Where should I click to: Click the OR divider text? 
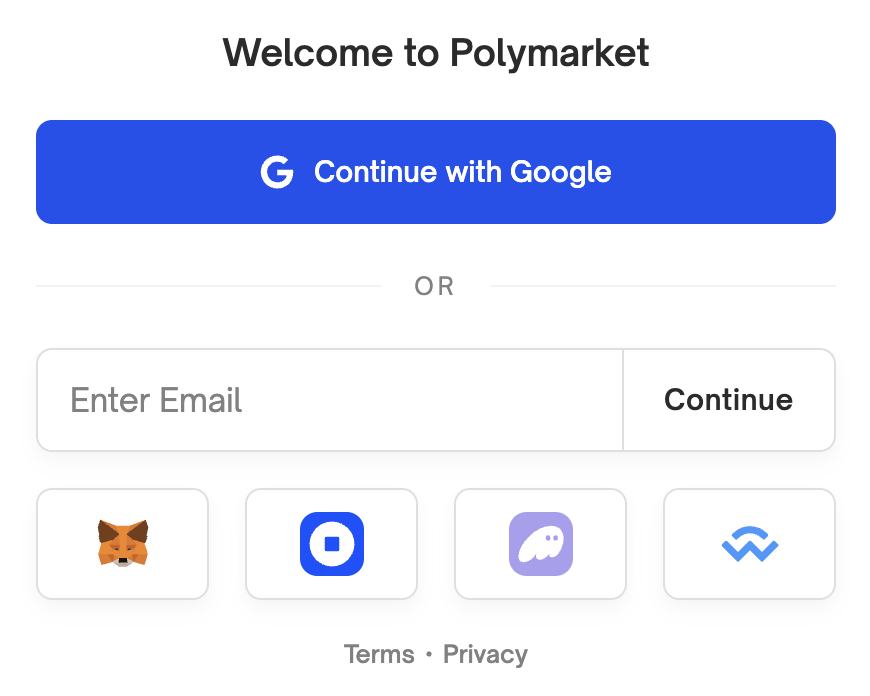click(435, 286)
